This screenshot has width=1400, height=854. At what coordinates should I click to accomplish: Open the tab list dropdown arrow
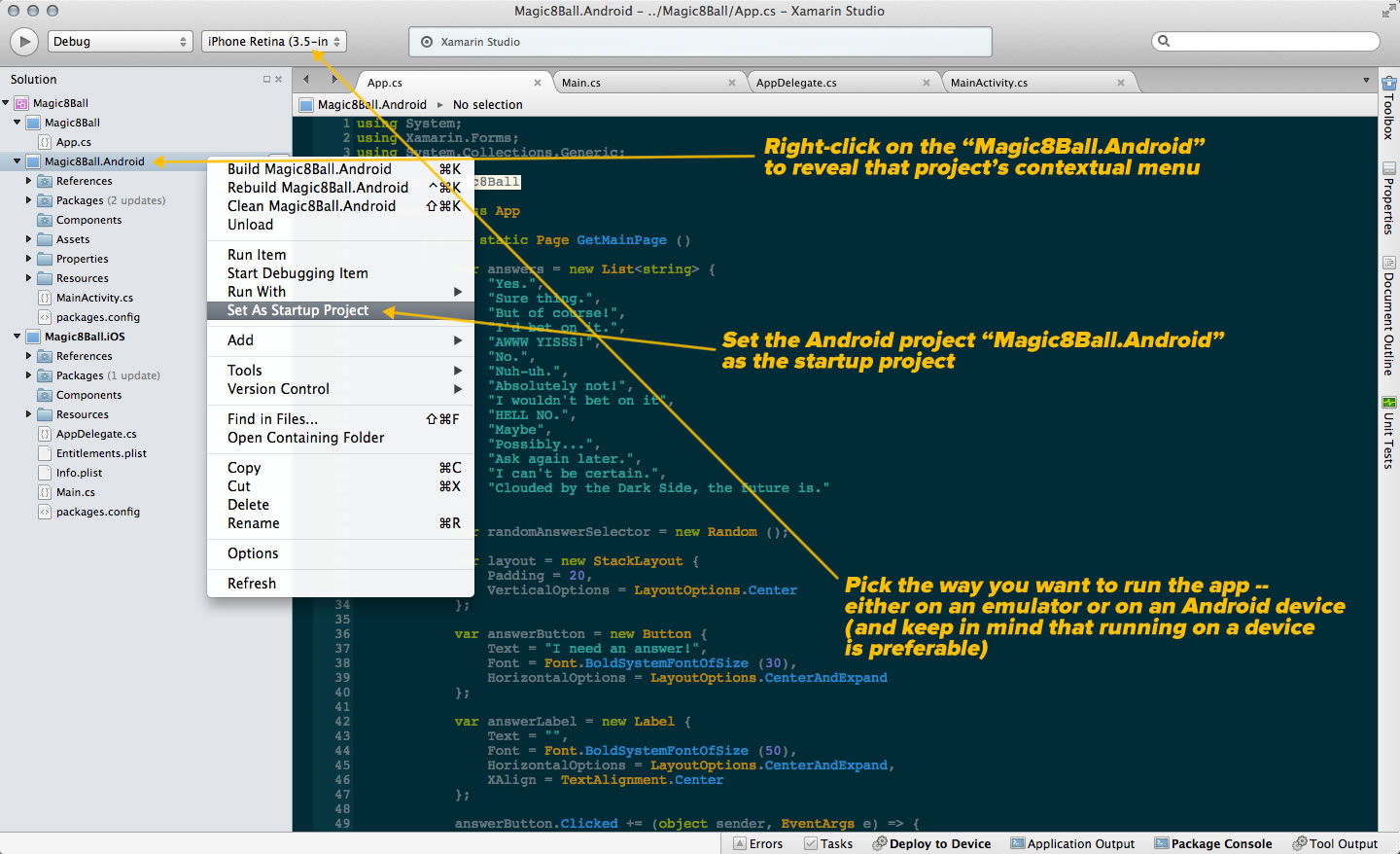tap(1366, 81)
